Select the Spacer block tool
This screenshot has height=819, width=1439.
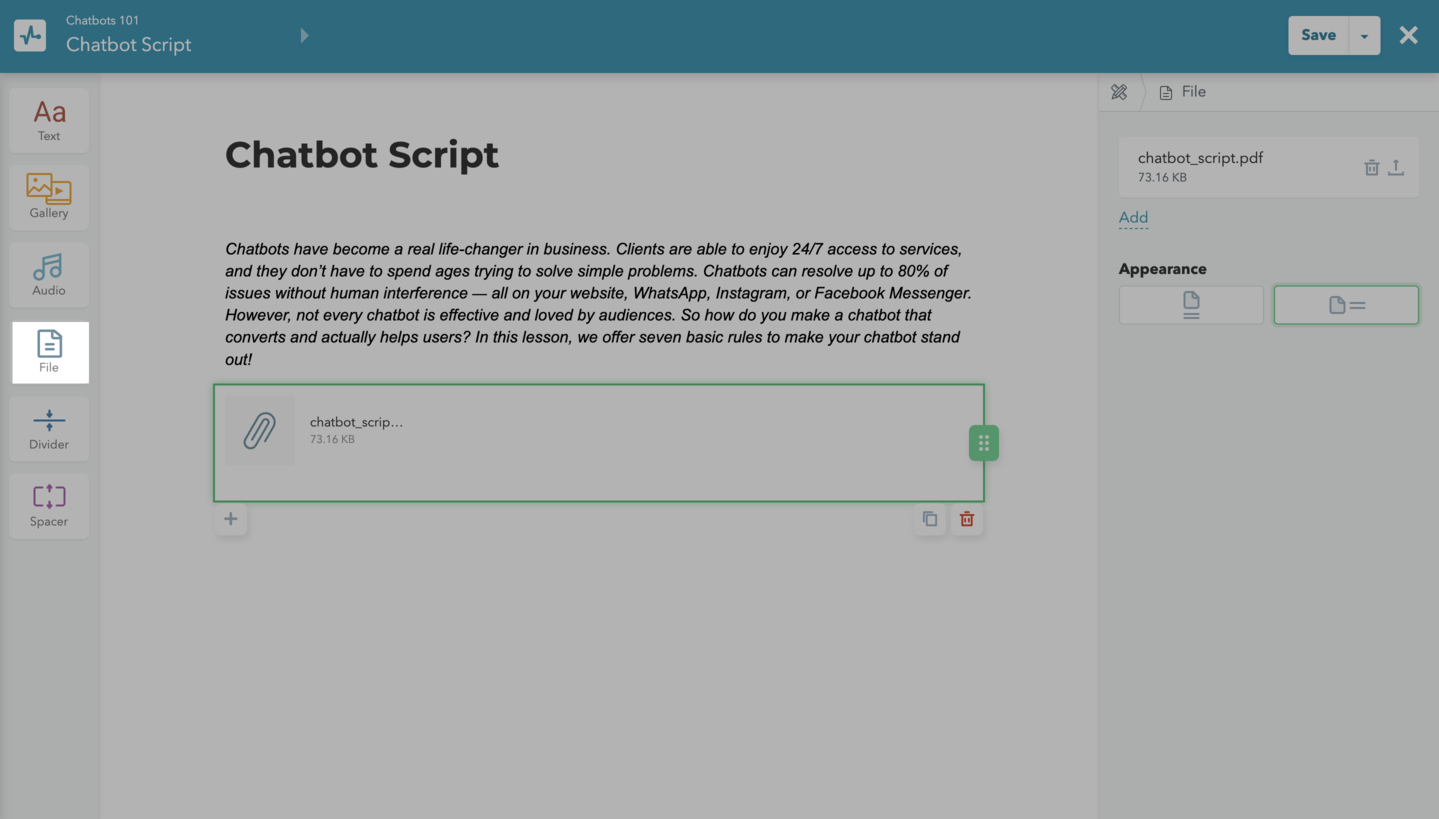[x=49, y=506]
